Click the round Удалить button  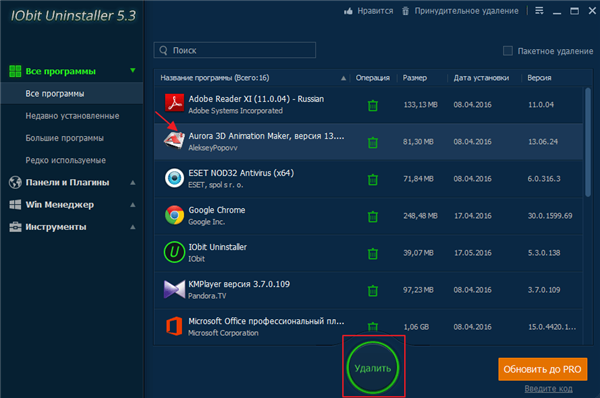tap(373, 368)
